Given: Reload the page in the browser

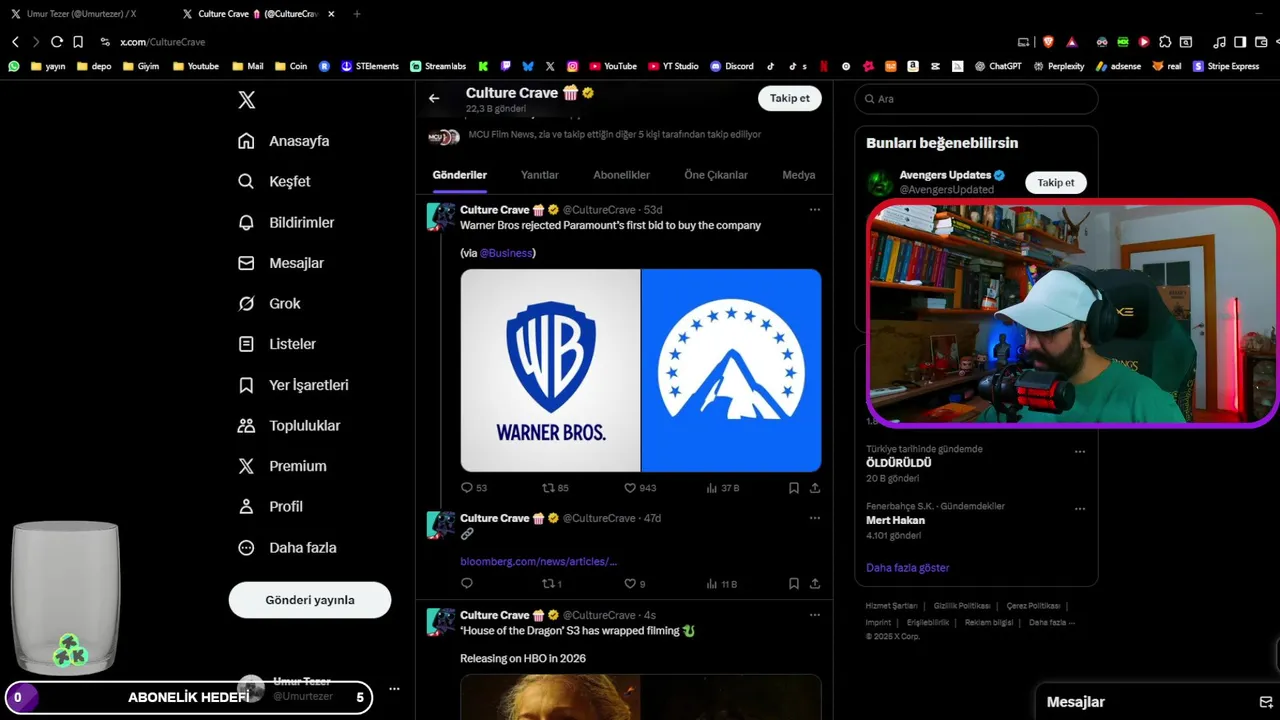Looking at the screenshot, I should [x=57, y=42].
